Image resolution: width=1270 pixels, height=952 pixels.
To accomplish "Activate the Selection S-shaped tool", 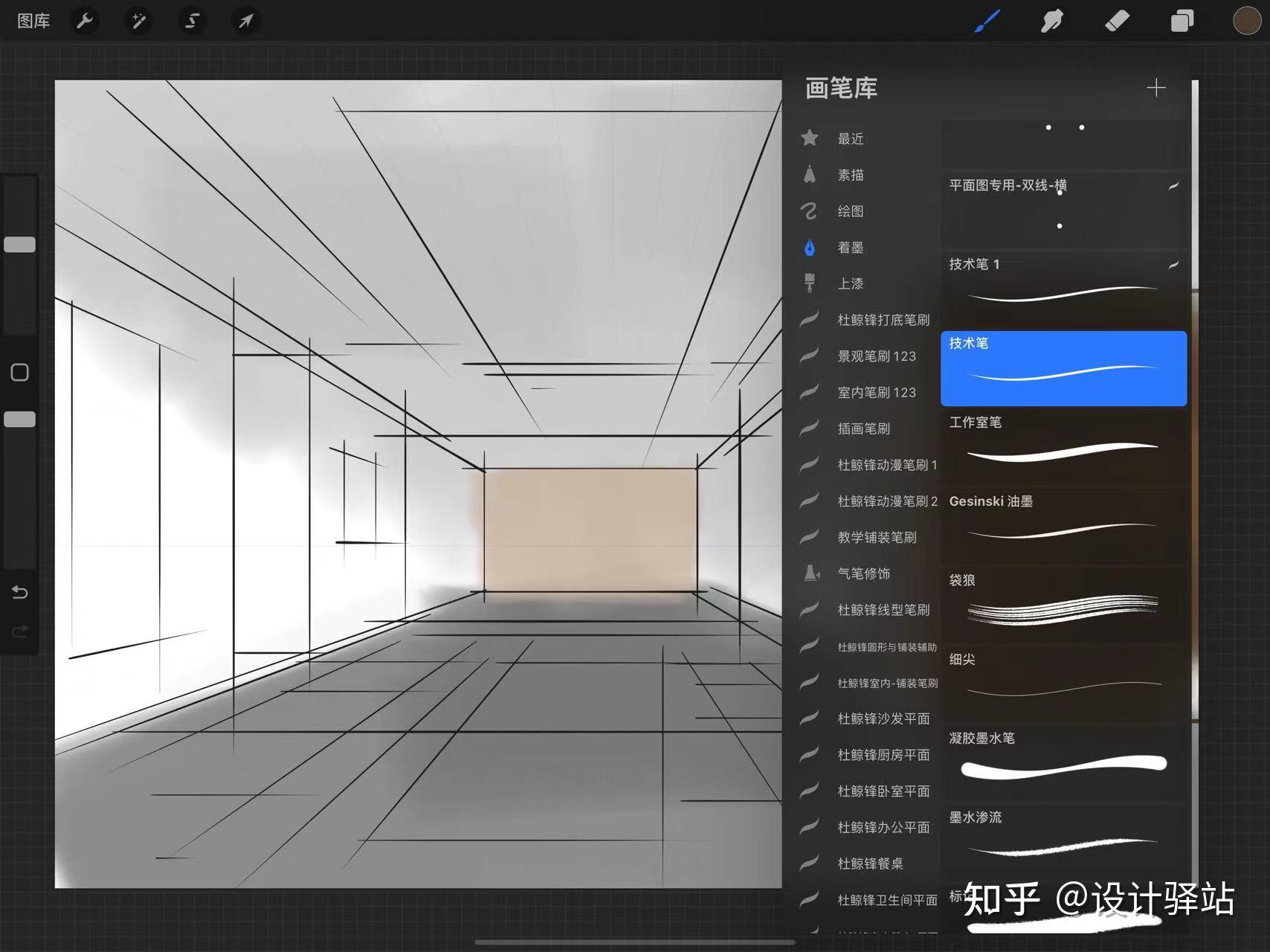I will pos(192,21).
